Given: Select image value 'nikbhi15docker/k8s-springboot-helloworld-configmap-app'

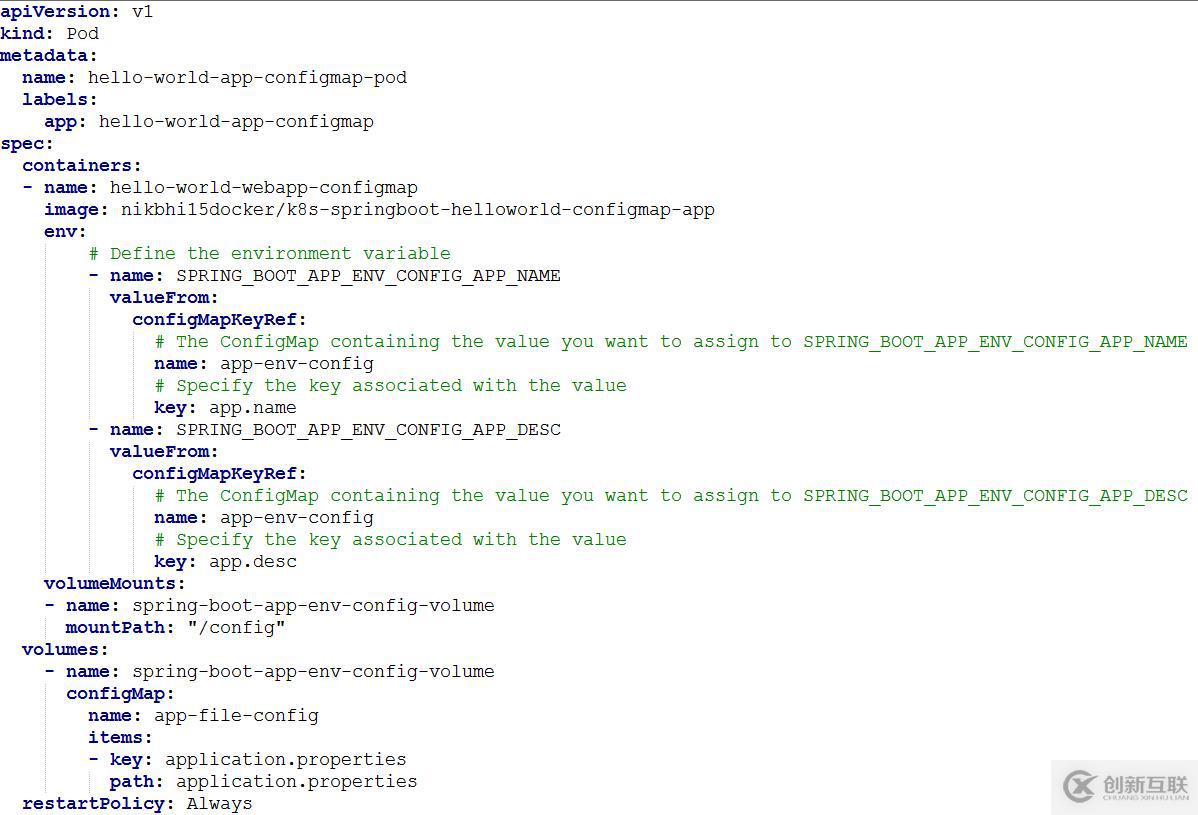Looking at the screenshot, I should tap(418, 210).
